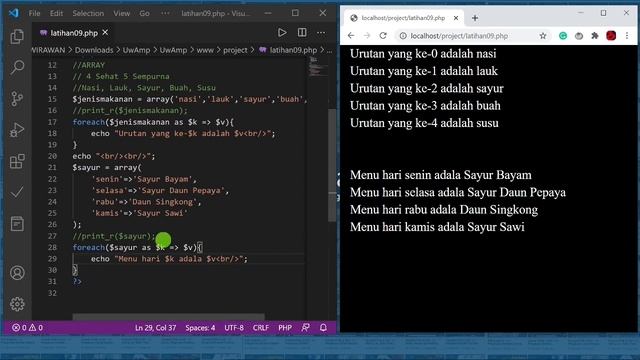Go back in the browser

click(x=351, y=36)
